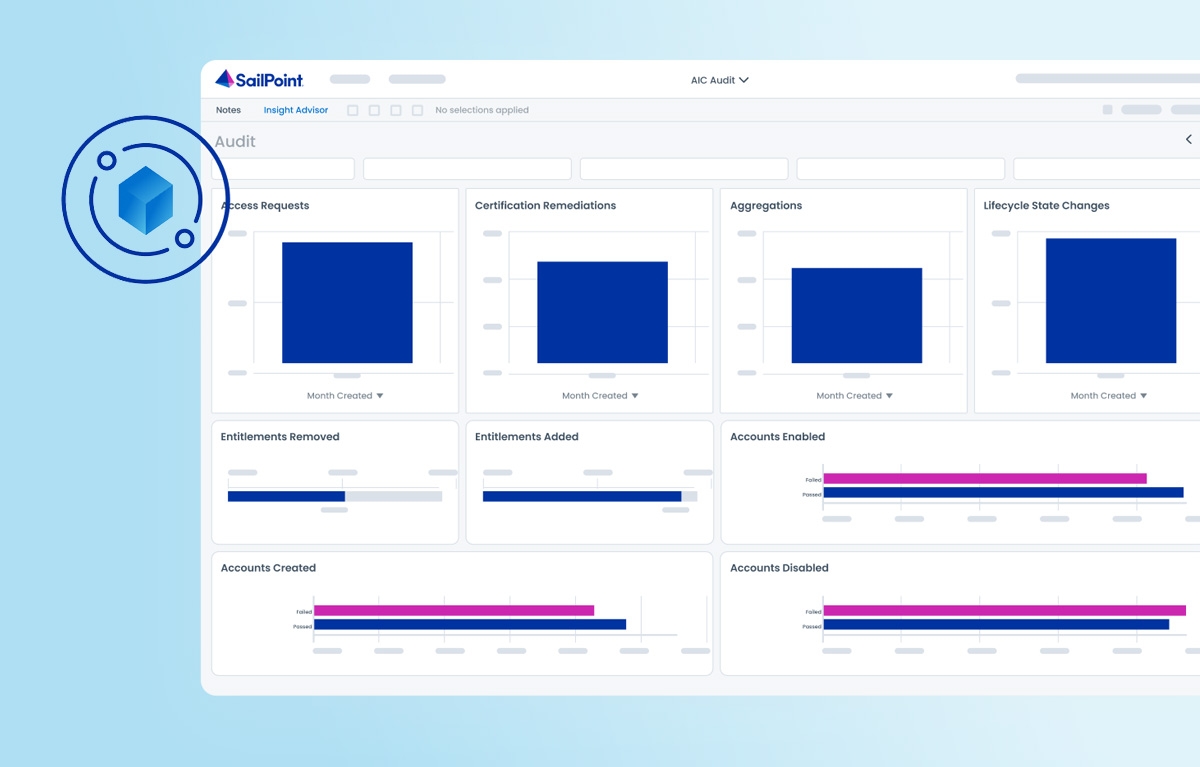1200x767 pixels.
Task: Click the "Accounts Created" card title
Action: click(268, 568)
